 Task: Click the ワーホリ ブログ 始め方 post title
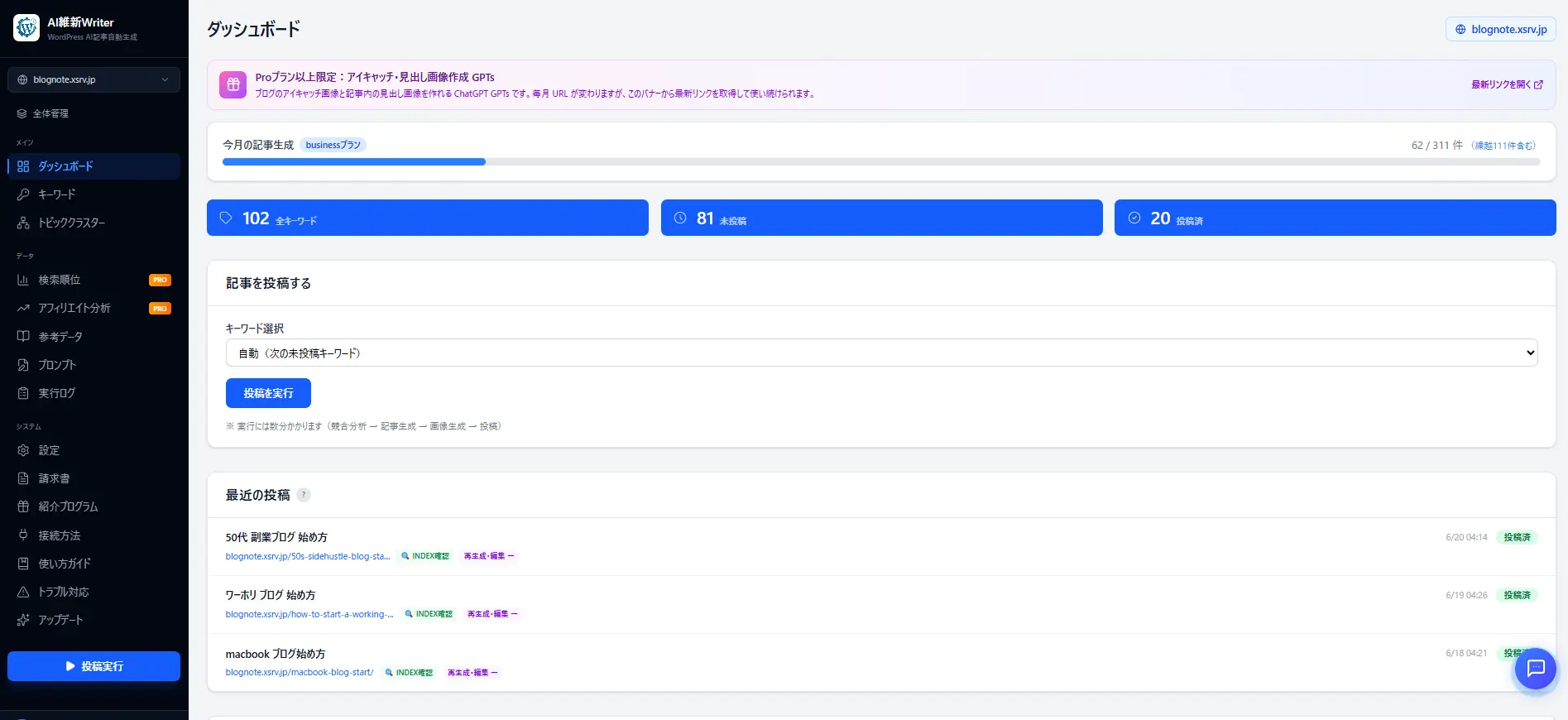(271, 595)
